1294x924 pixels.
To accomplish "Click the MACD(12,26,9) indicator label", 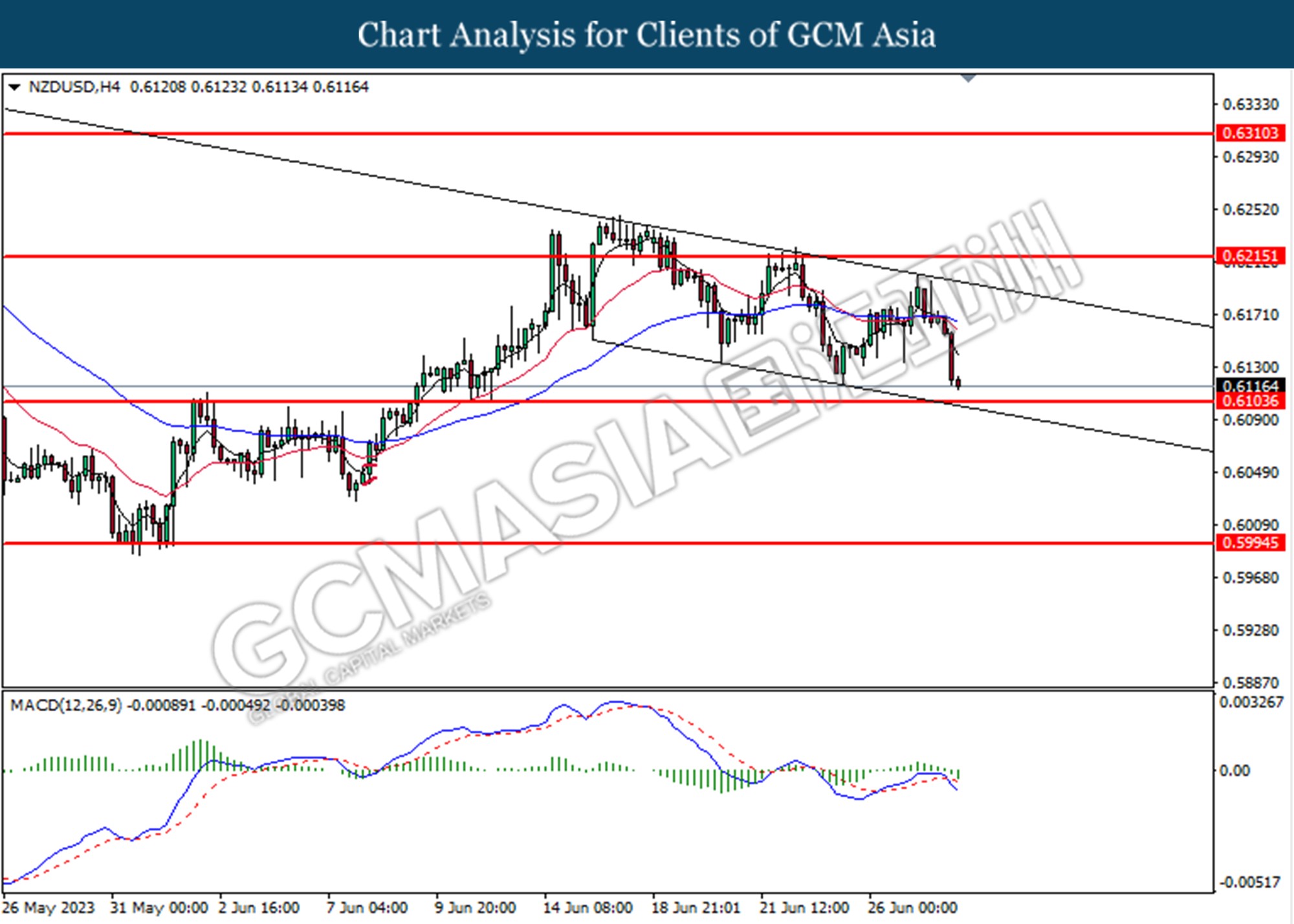I will tap(66, 705).
